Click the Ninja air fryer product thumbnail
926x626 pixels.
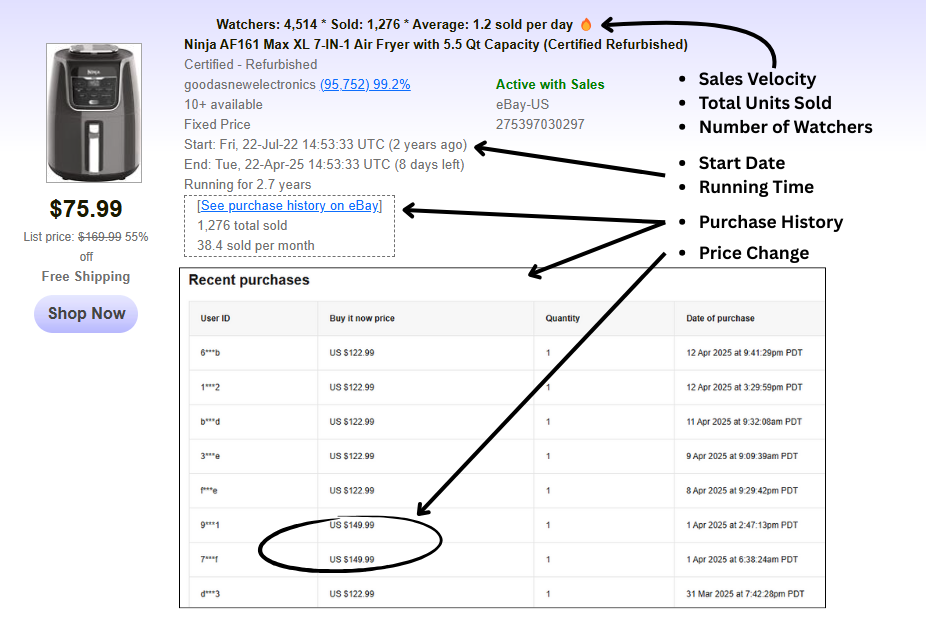click(86, 112)
